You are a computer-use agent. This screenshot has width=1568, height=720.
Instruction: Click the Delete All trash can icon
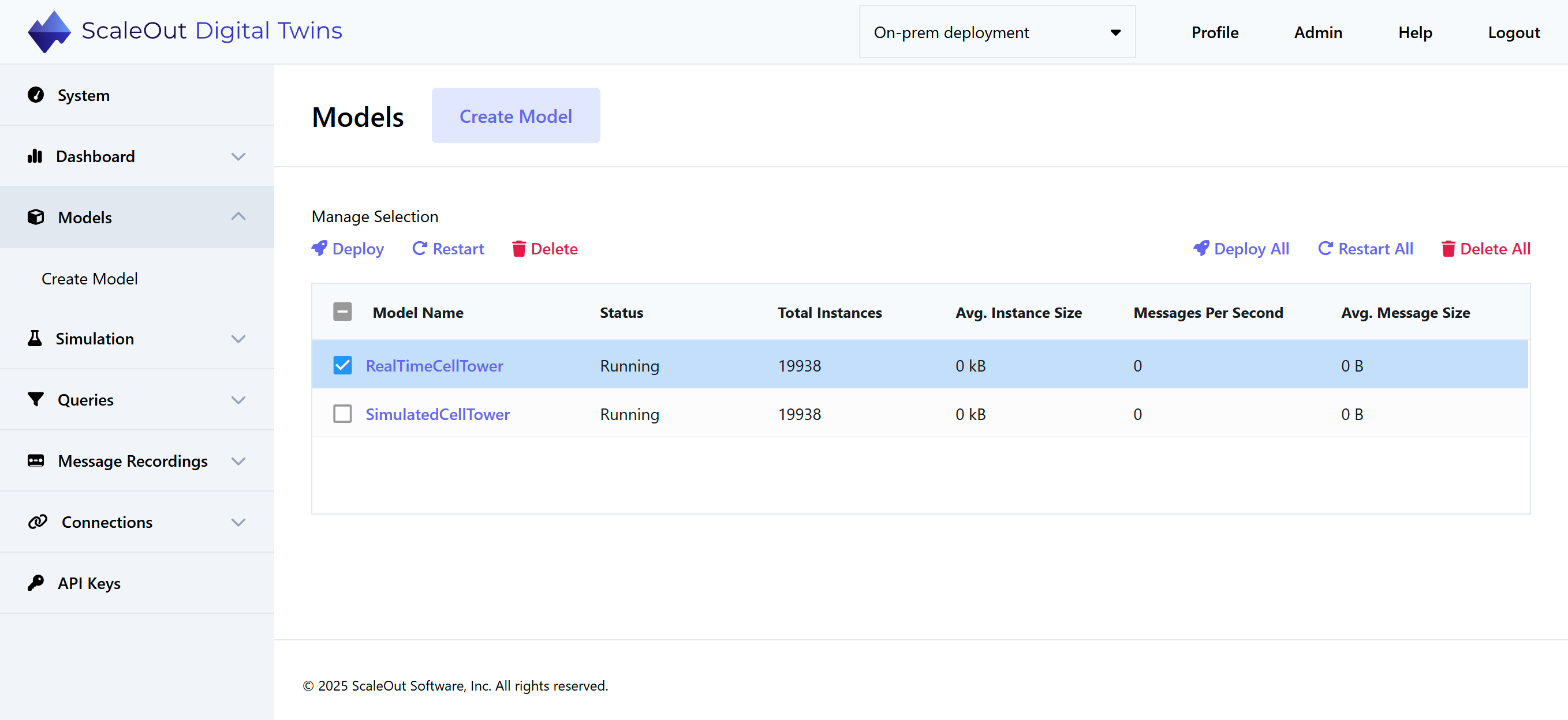[1448, 248]
